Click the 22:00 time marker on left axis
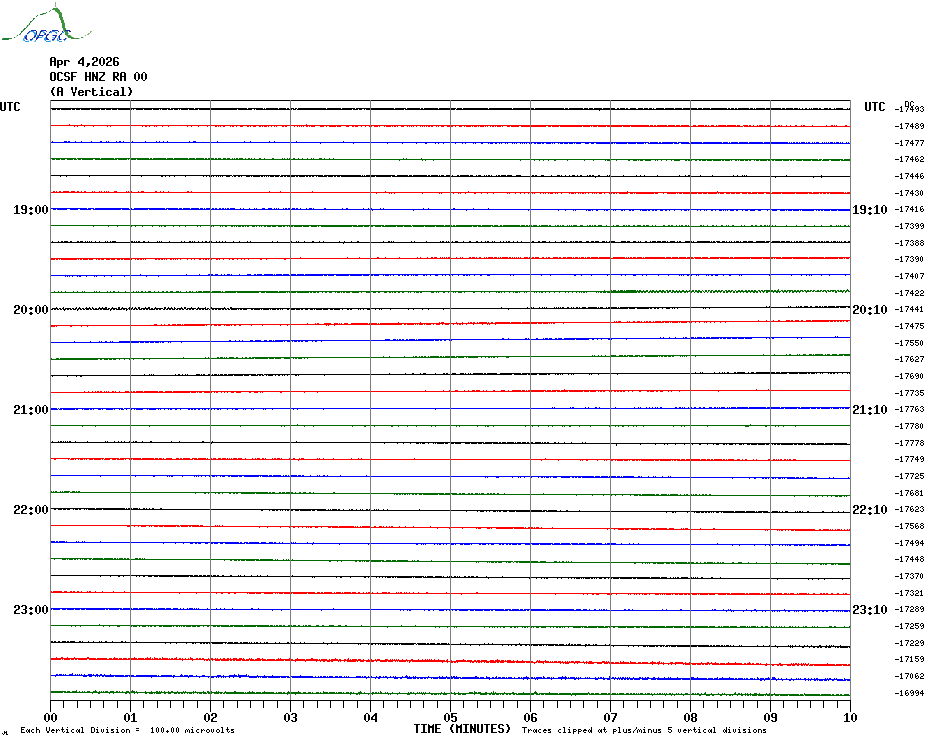The image size is (930, 744). [30, 510]
